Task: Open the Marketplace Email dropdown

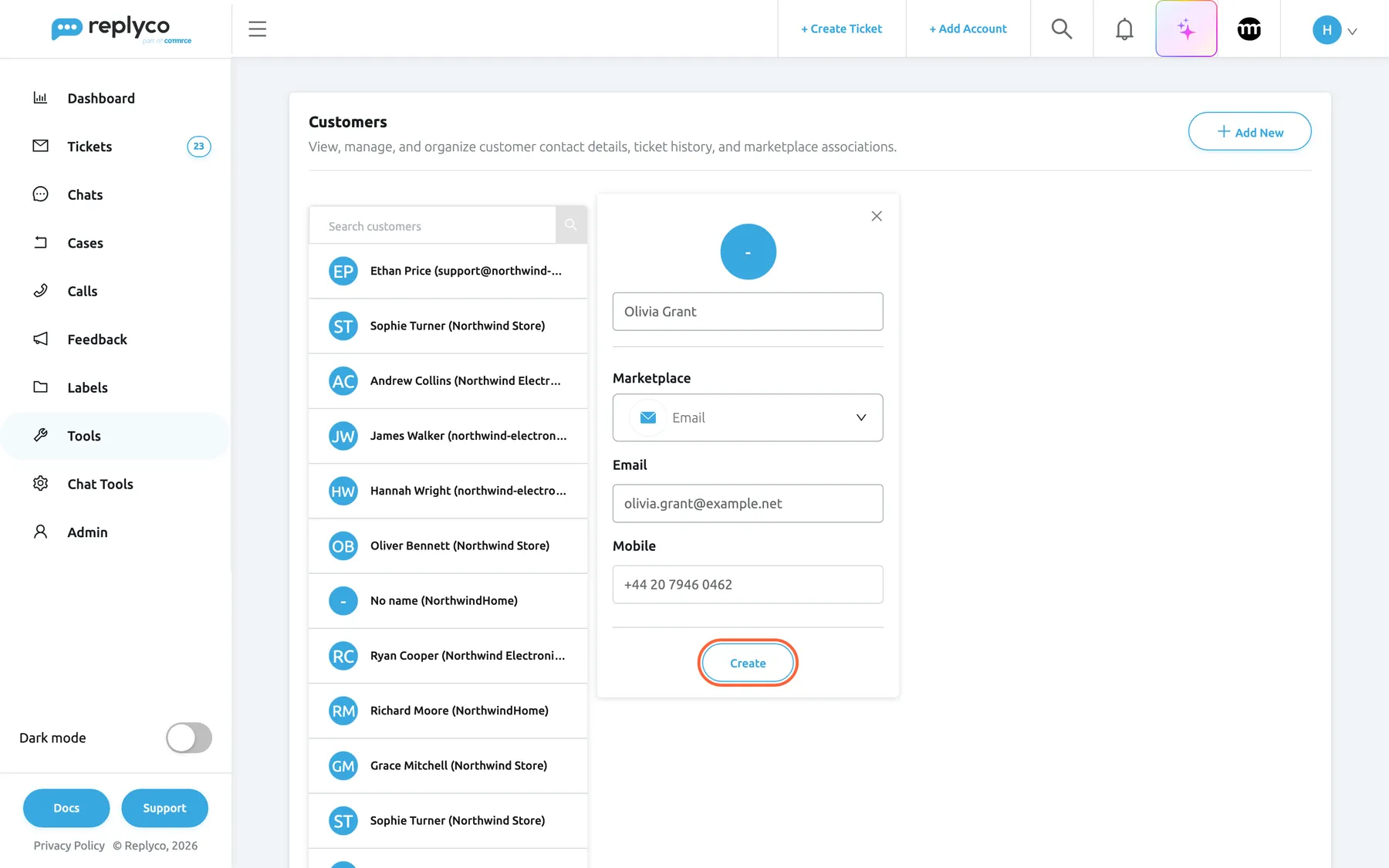Action: 748,417
